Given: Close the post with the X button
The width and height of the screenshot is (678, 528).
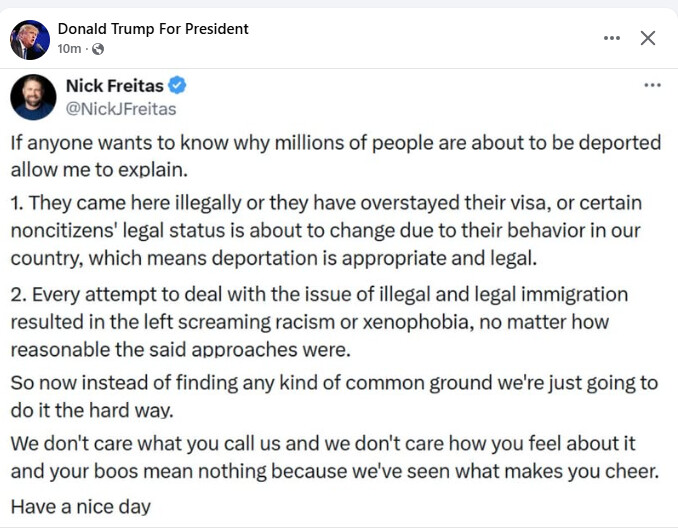Looking at the screenshot, I should coord(648,38).
